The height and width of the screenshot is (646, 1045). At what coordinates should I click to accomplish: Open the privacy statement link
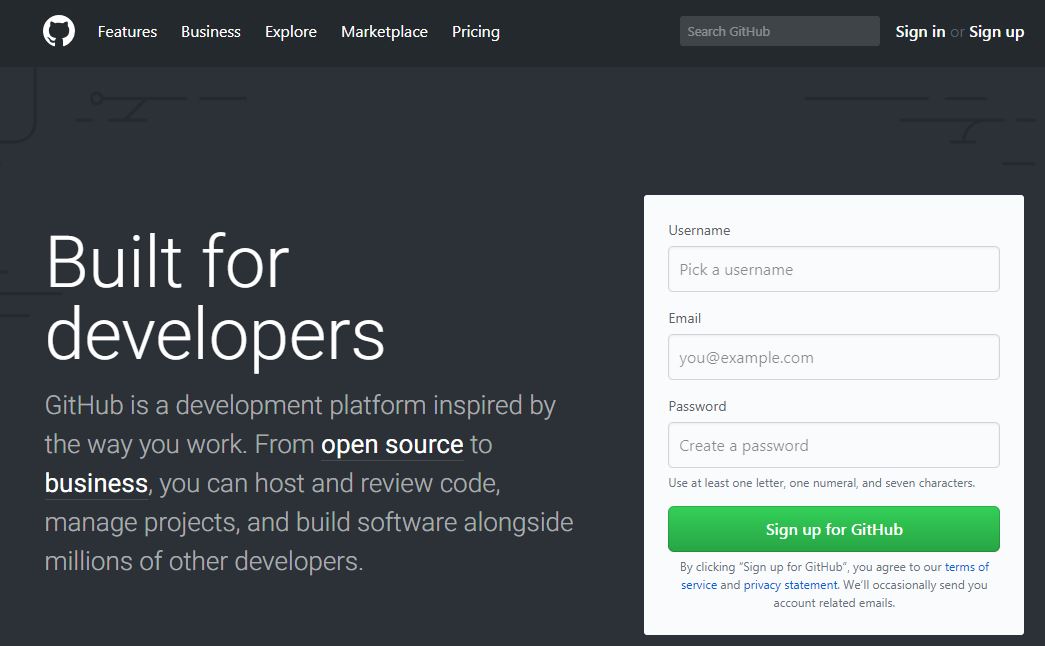pyautogui.click(x=791, y=585)
